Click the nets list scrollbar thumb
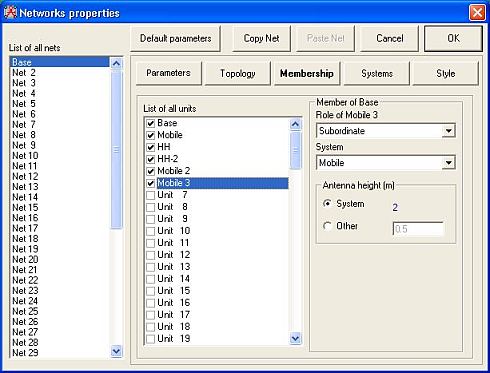490x373 pixels. [116, 150]
